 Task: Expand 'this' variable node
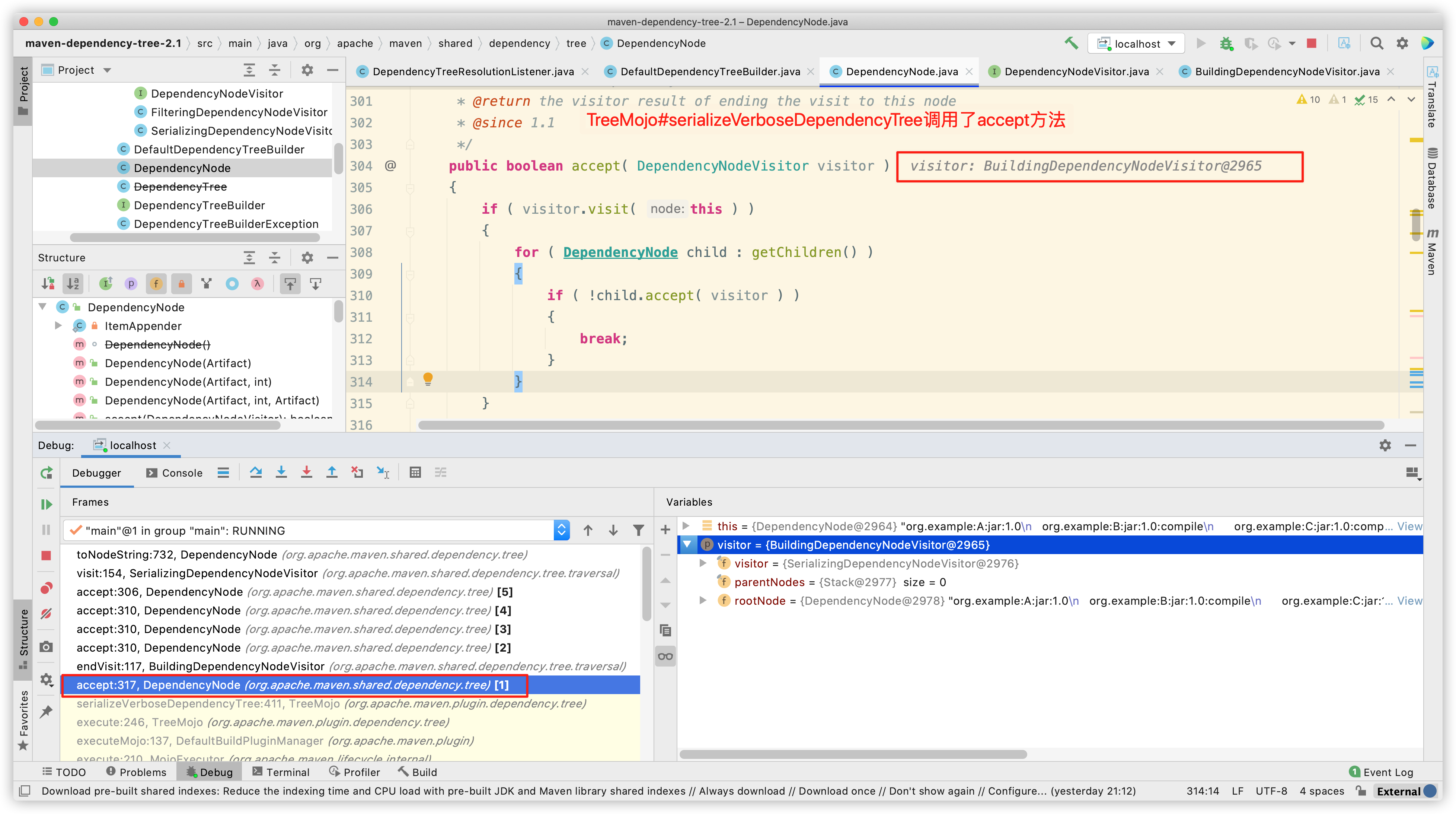click(686, 526)
